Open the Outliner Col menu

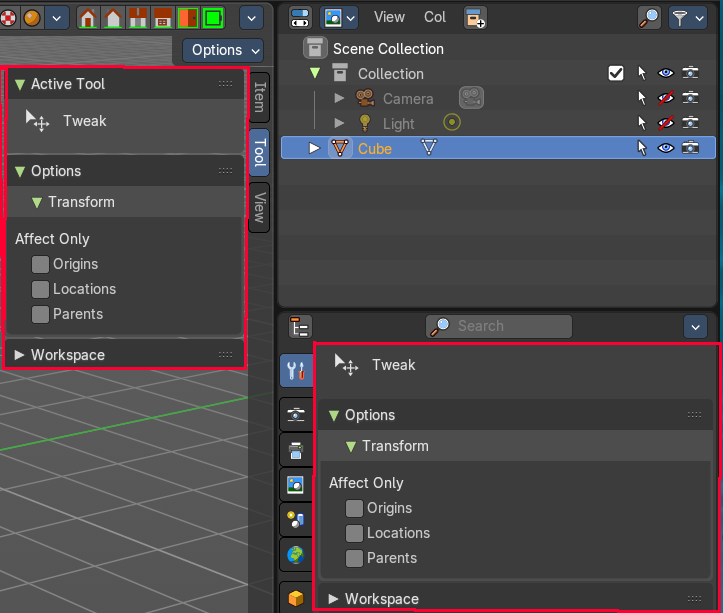pos(435,18)
